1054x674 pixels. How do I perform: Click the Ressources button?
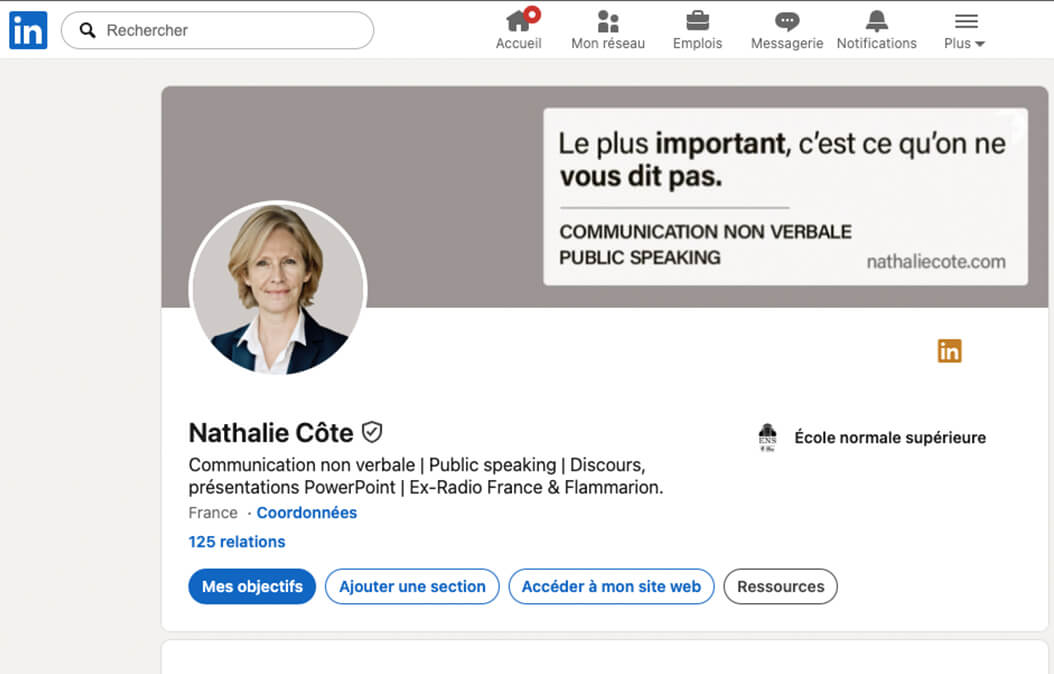click(x=780, y=587)
